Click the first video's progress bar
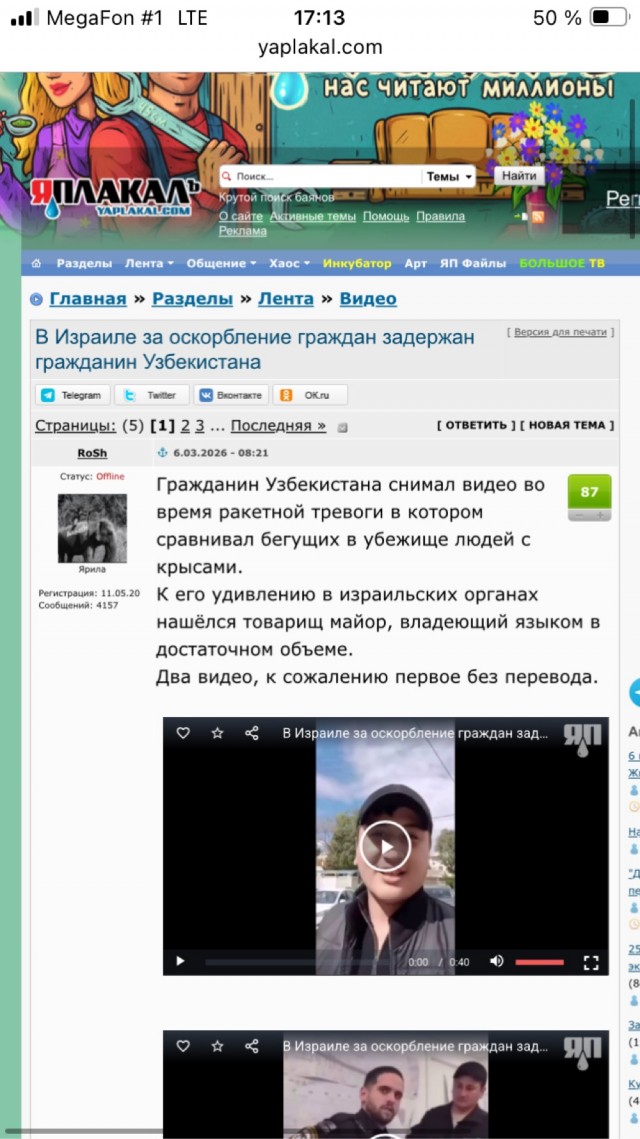 [x=301, y=962]
